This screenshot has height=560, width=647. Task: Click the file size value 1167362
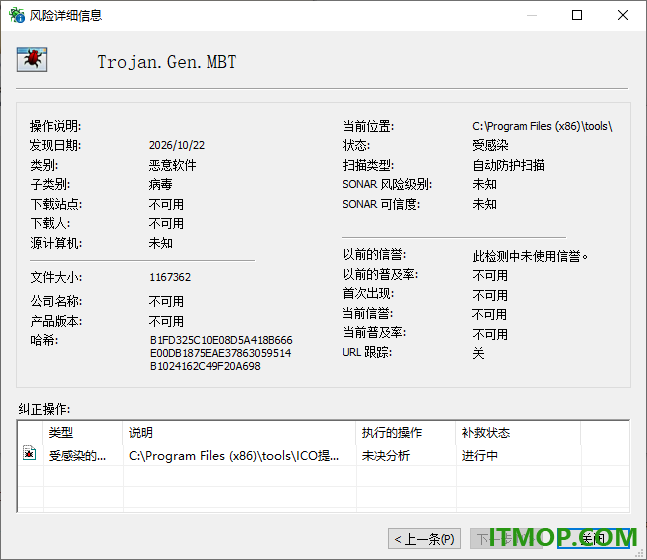pos(170,277)
